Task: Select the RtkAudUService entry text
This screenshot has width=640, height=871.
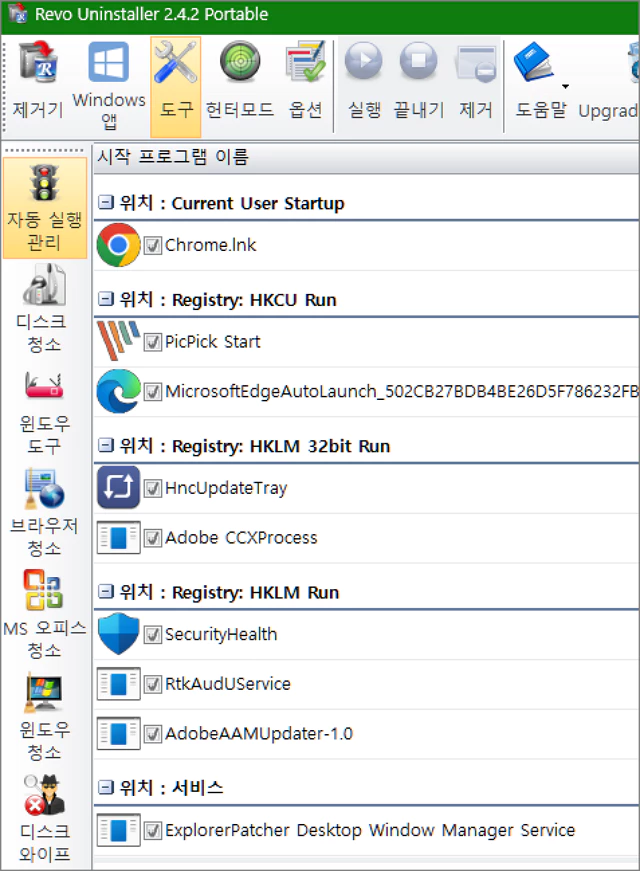Action: point(228,684)
